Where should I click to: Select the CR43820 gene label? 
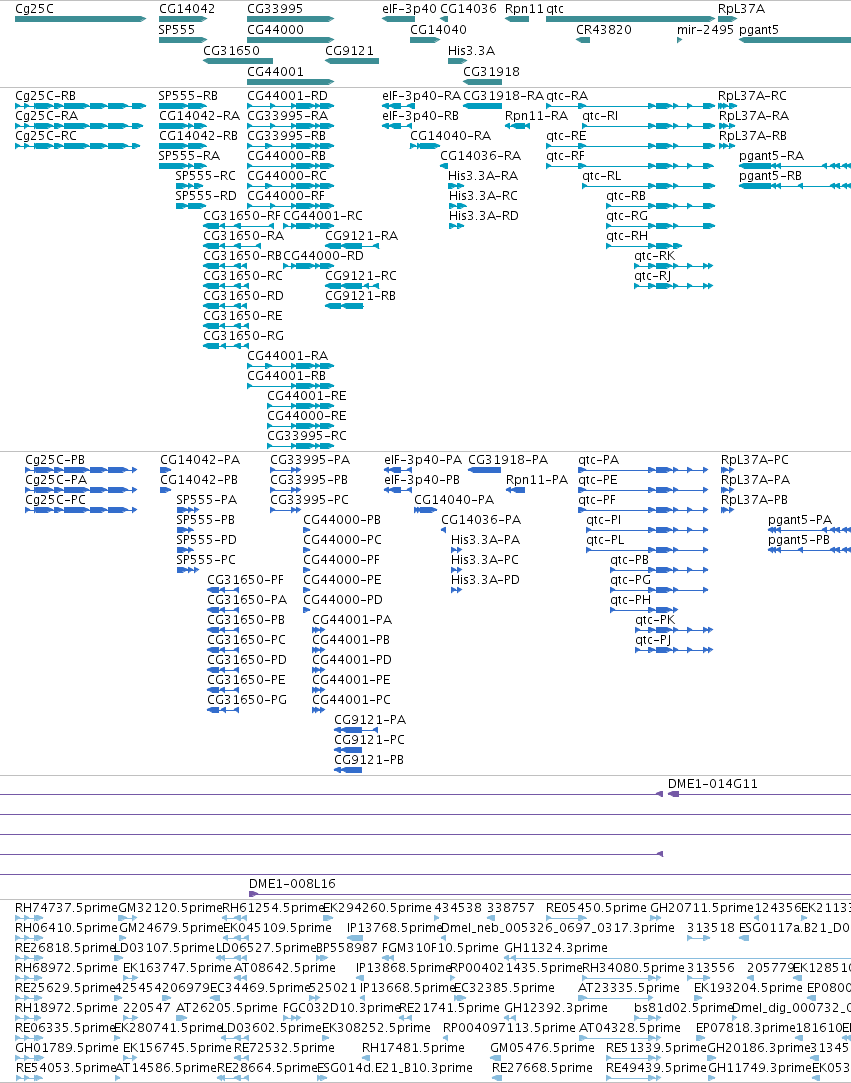point(604,30)
